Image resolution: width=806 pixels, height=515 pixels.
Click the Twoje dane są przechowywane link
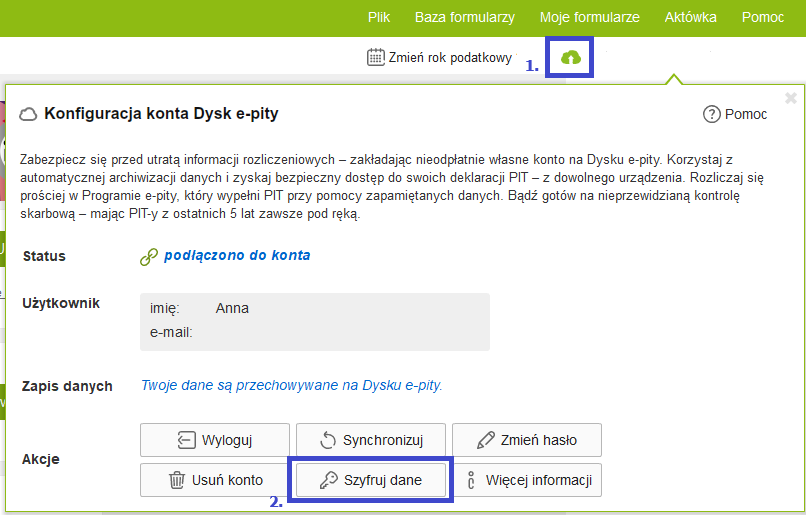tap(291, 385)
